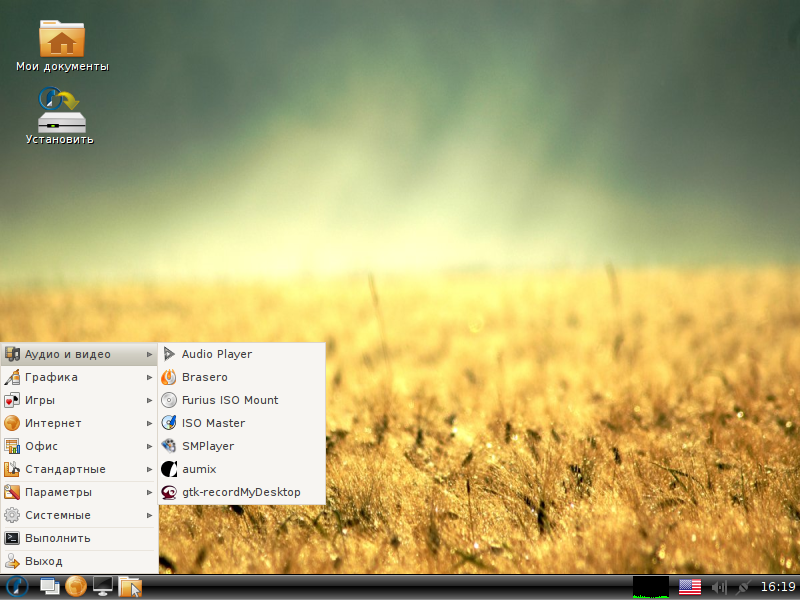The height and width of the screenshot is (600, 800).
Task: Click the monitor icon on the taskbar
Action: click(103, 587)
